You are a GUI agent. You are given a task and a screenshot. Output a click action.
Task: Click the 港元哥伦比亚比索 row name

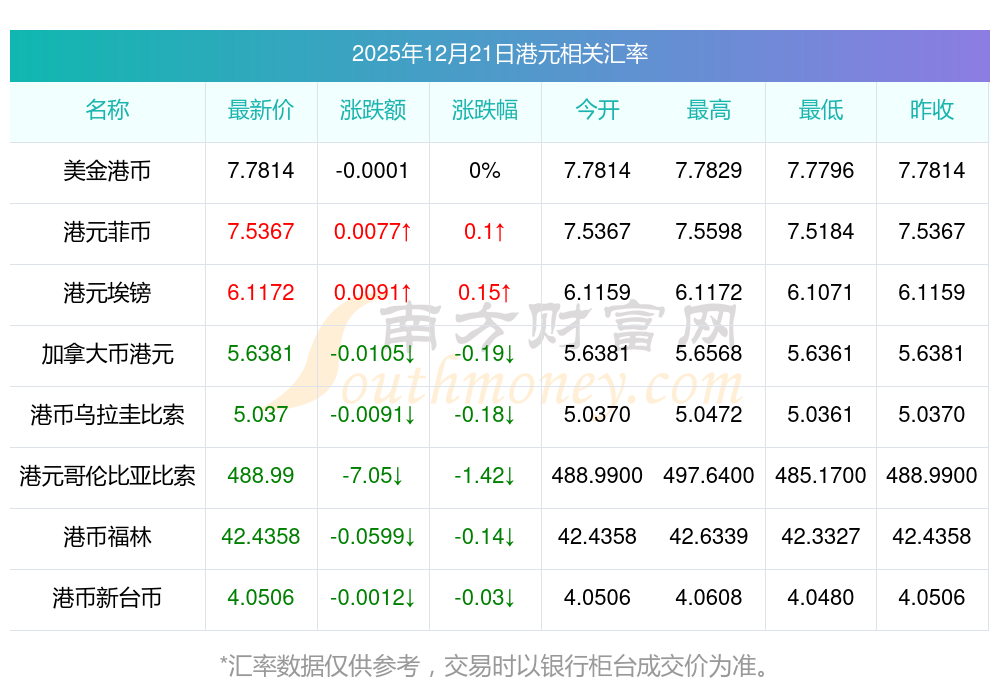coord(107,476)
